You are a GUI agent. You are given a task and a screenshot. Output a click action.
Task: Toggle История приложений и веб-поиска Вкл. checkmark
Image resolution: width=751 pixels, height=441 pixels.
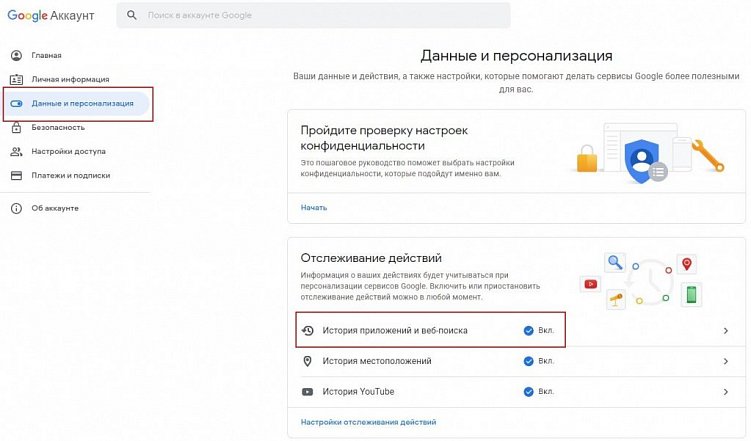point(529,330)
